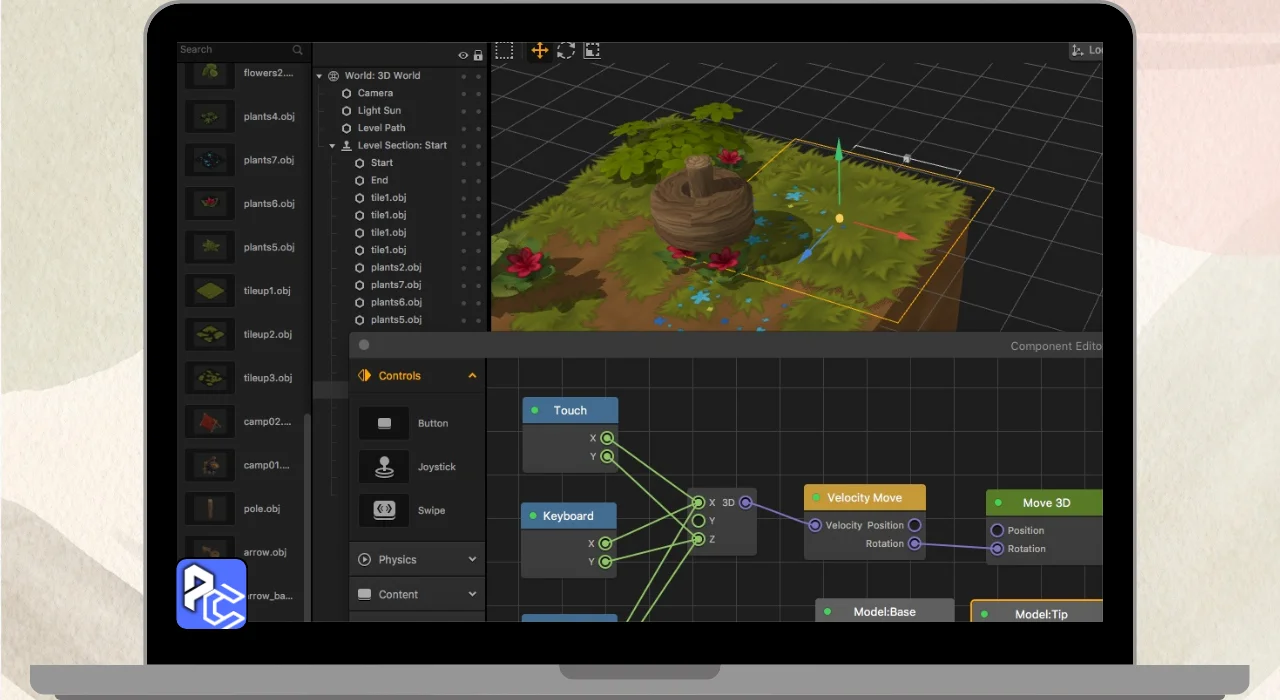Add a Swipe control component
Image resolution: width=1280 pixels, height=700 pixels.
(384, 510)
